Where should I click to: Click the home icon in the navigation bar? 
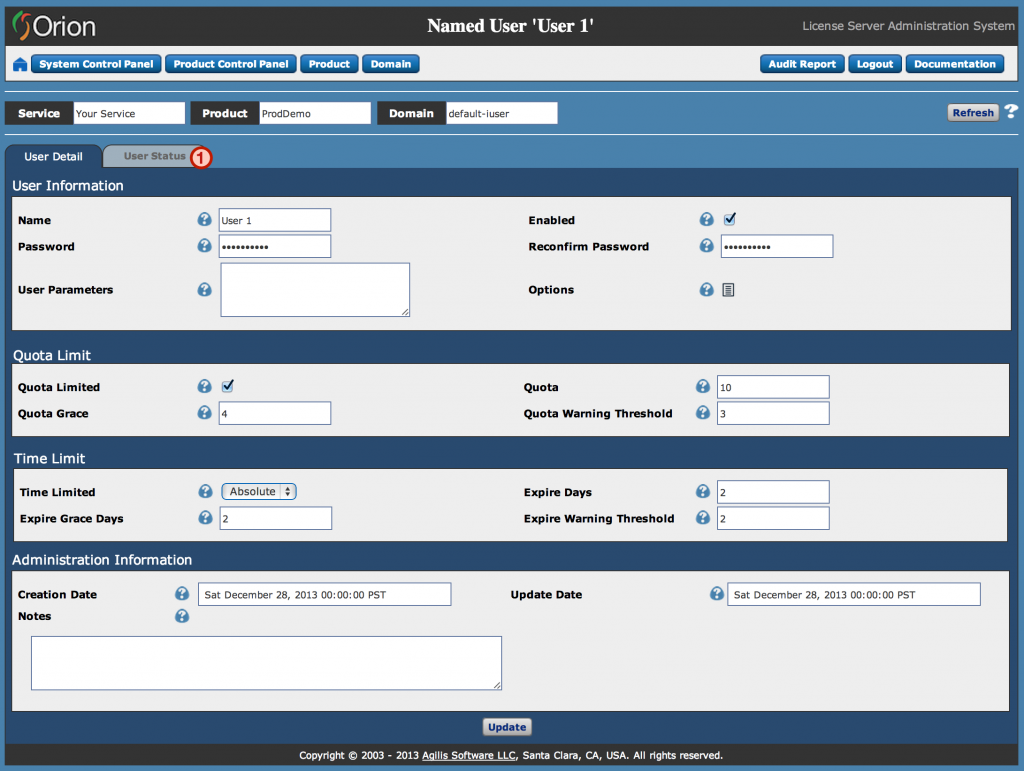coord(20,63)
